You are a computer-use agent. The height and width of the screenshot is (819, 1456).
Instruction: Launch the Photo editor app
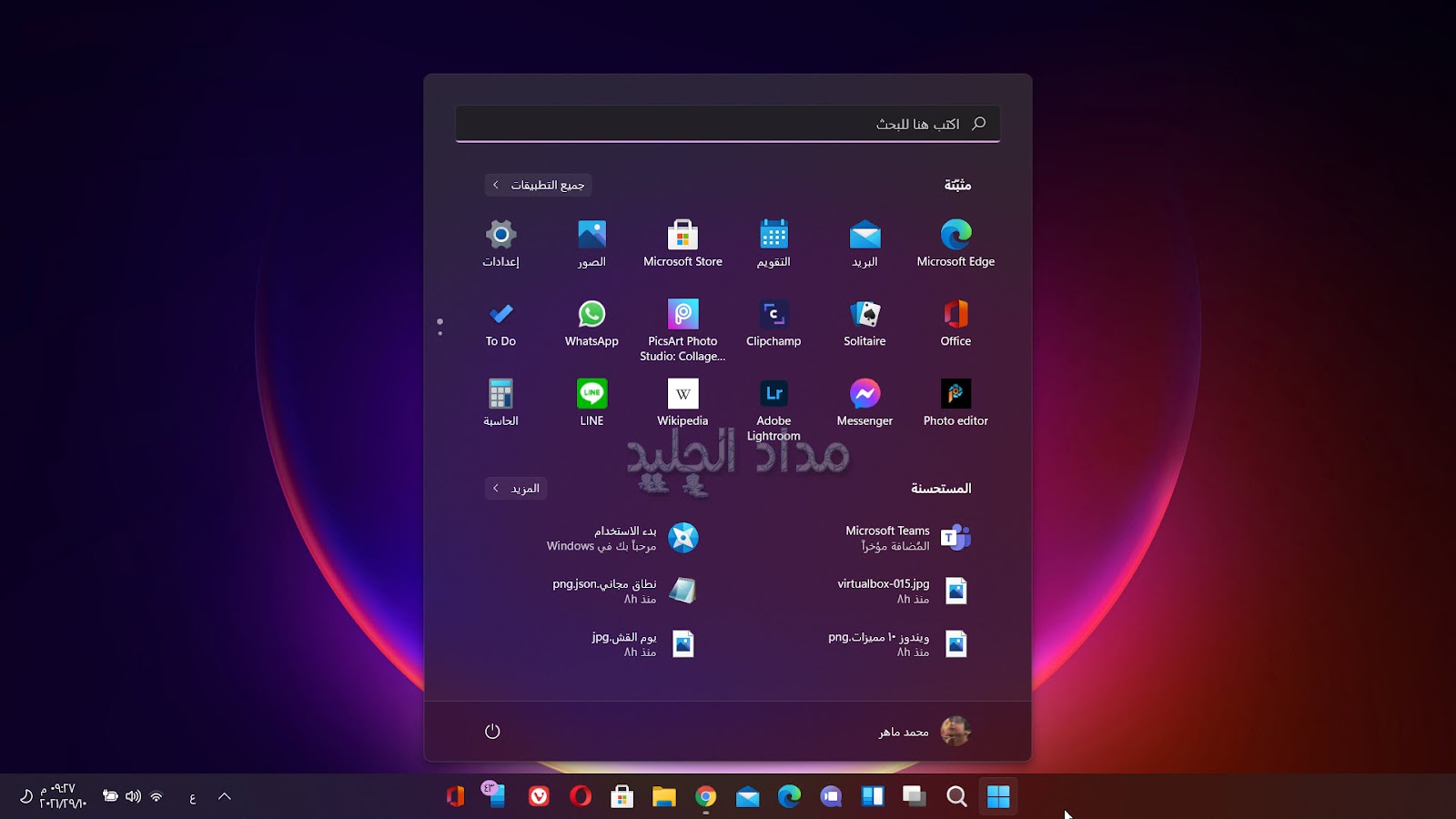[955, 403]
